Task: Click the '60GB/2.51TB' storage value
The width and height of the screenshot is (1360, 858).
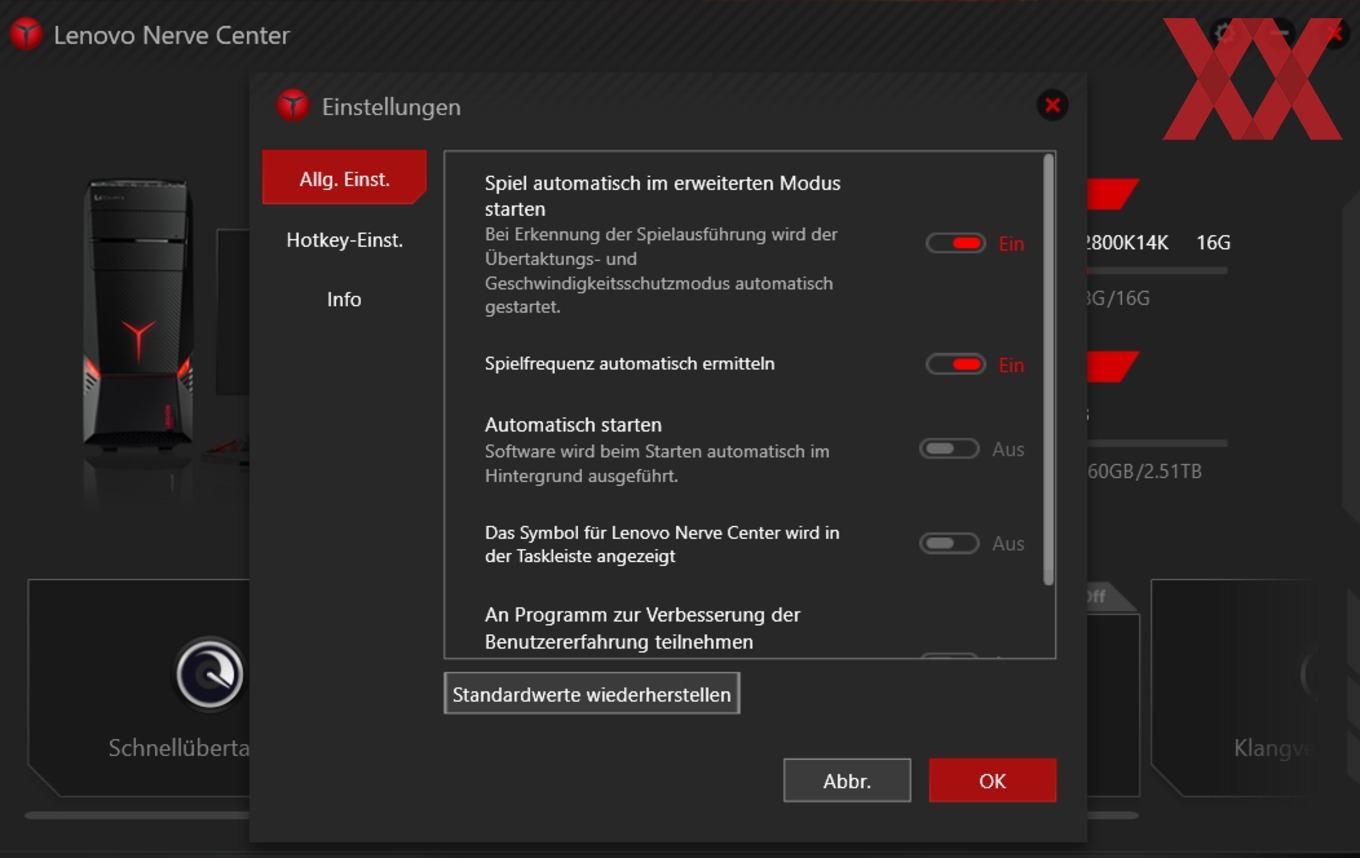Action: [1144, 471]
